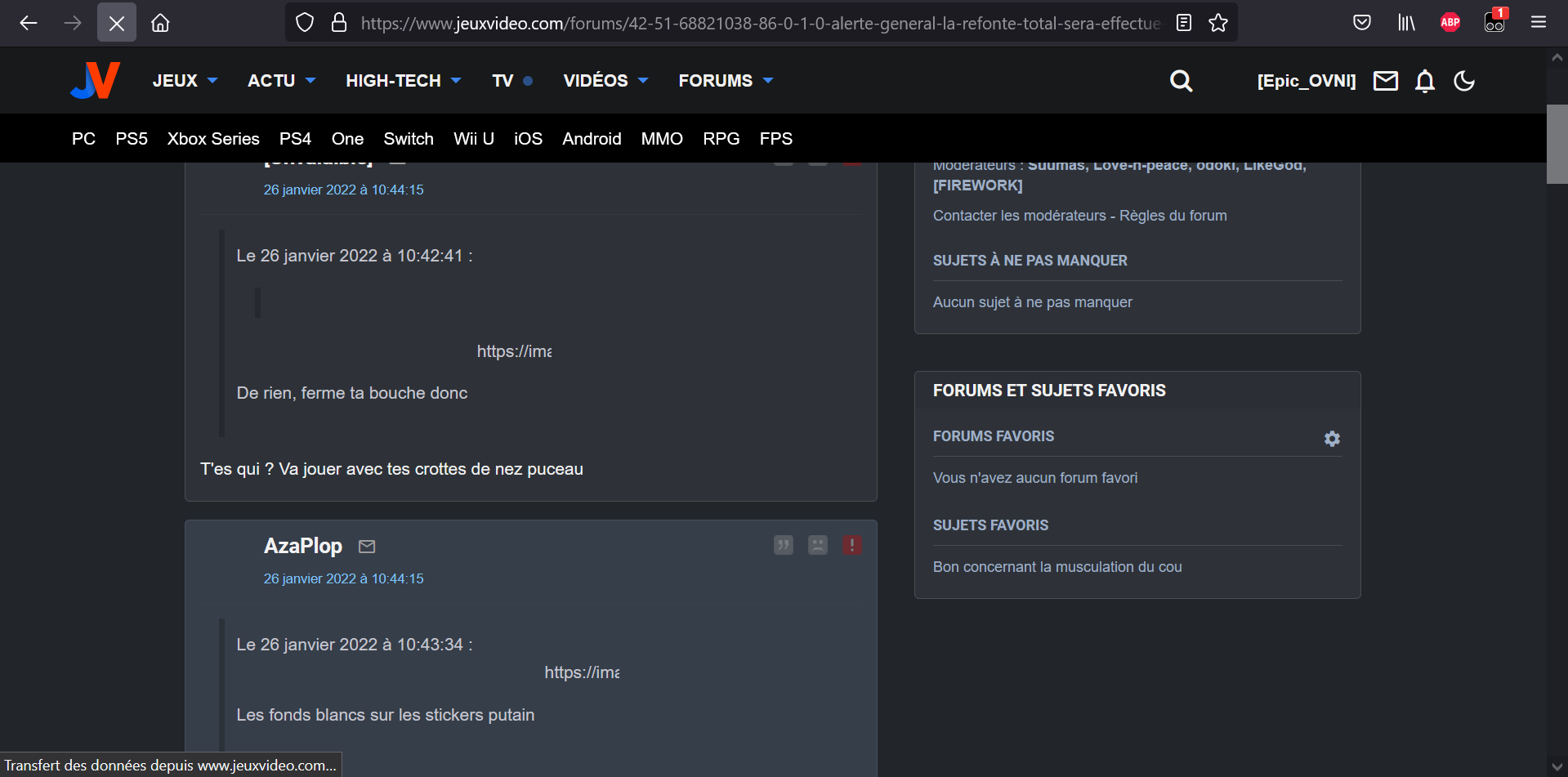This screenshot has height=777, width=1568.
Task: Select the Xbox Series platform
Action: pos(213,139)
